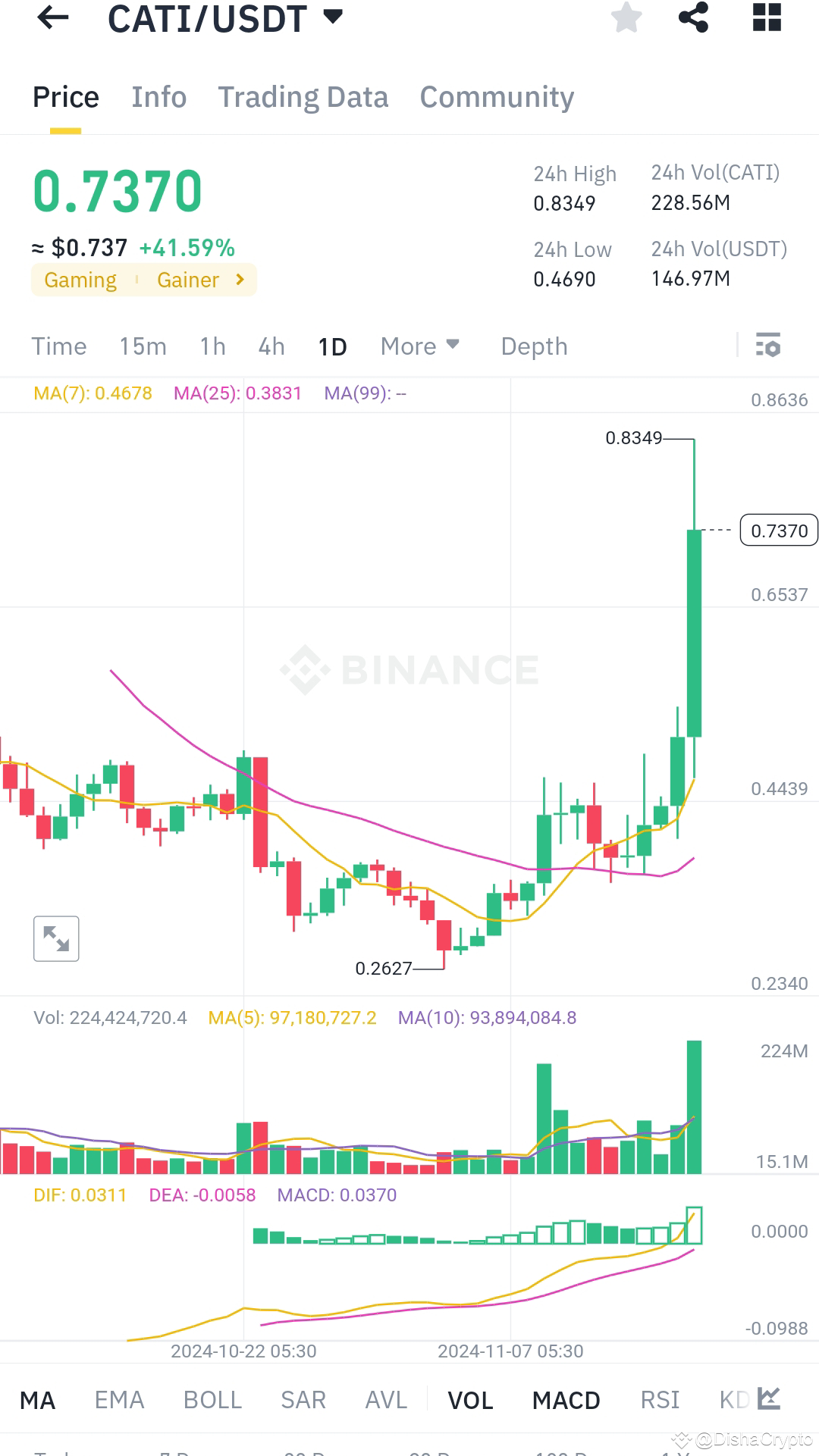Open the Depth chart view
Image resolution: width=819 pixels, height=1456 pixels.
534,346
